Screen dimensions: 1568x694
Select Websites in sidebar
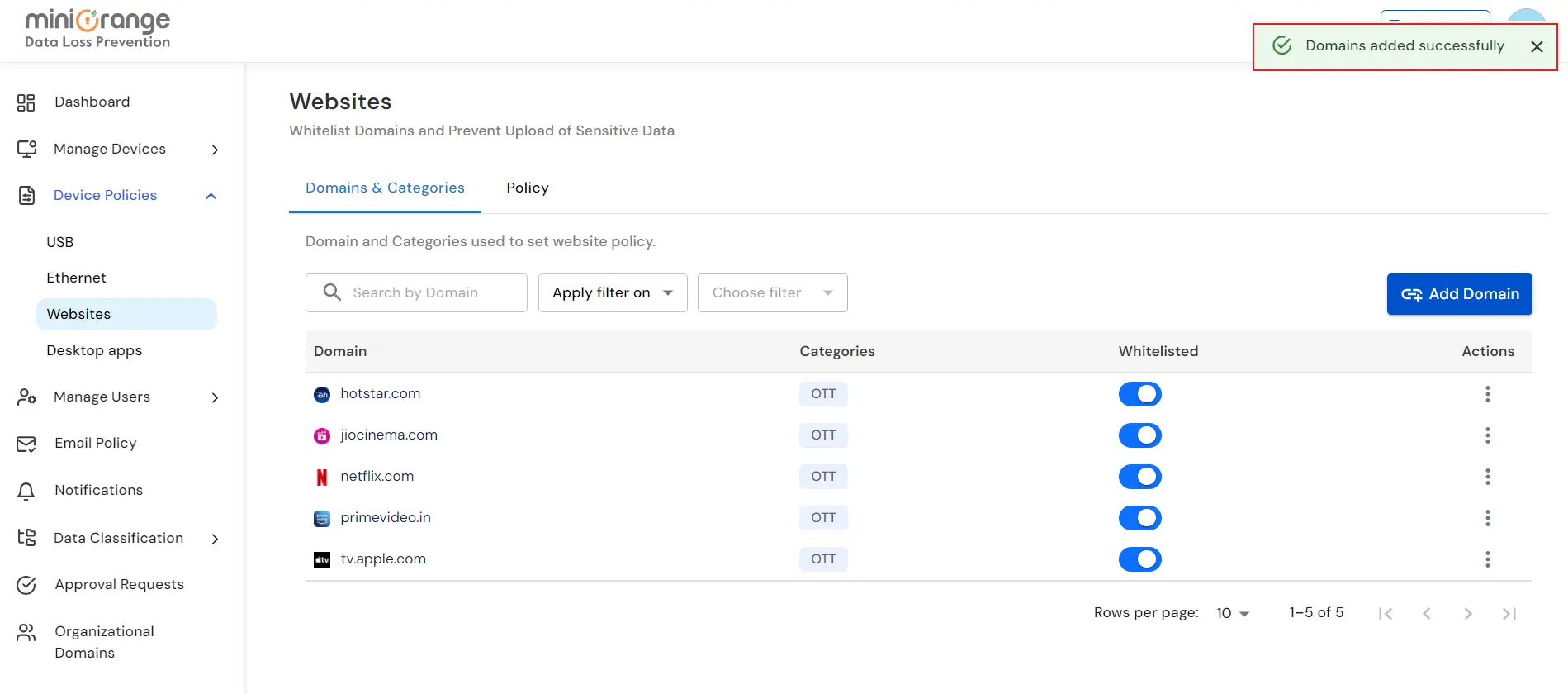click(126, 314)
